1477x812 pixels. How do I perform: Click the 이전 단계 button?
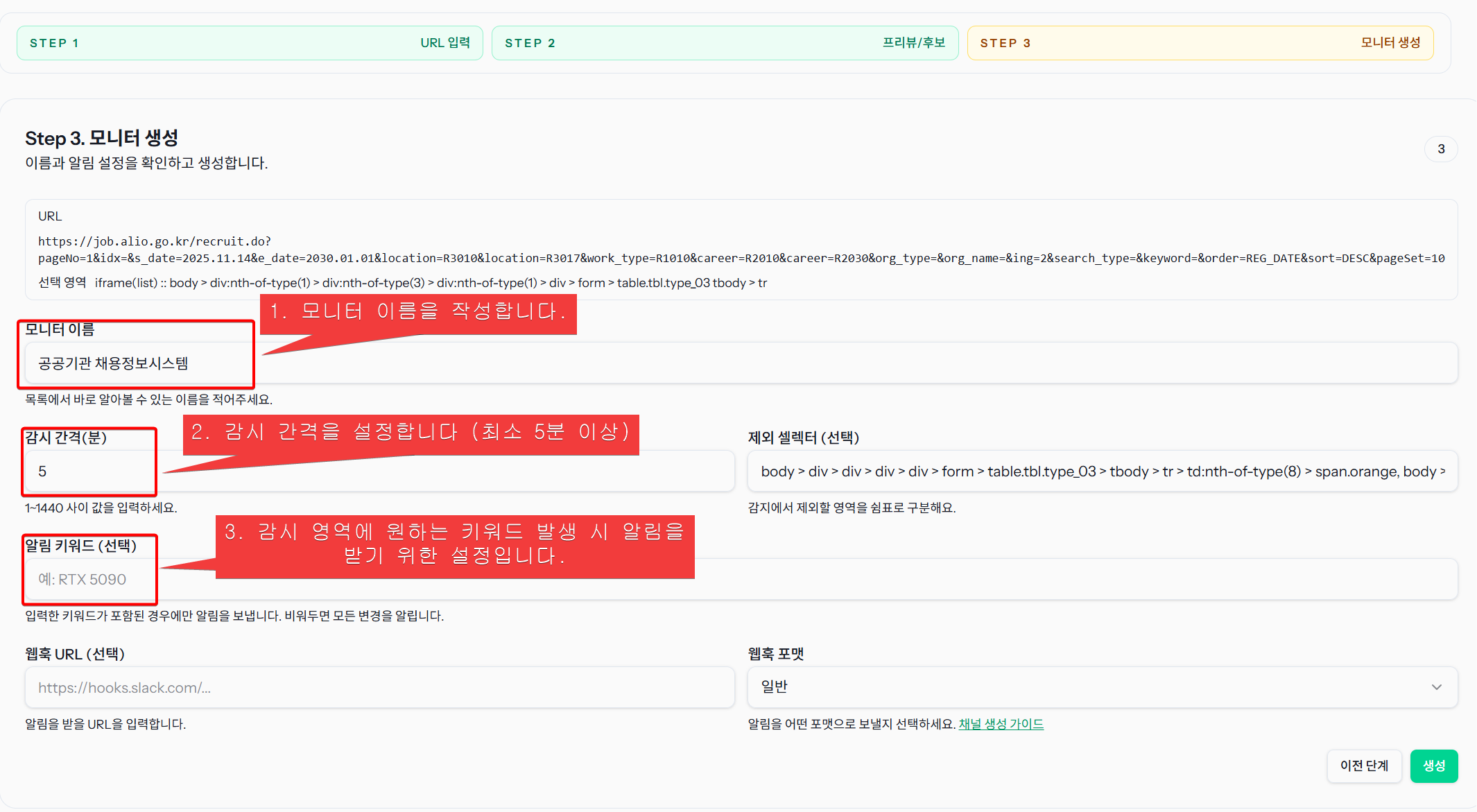coord(1363,766)
